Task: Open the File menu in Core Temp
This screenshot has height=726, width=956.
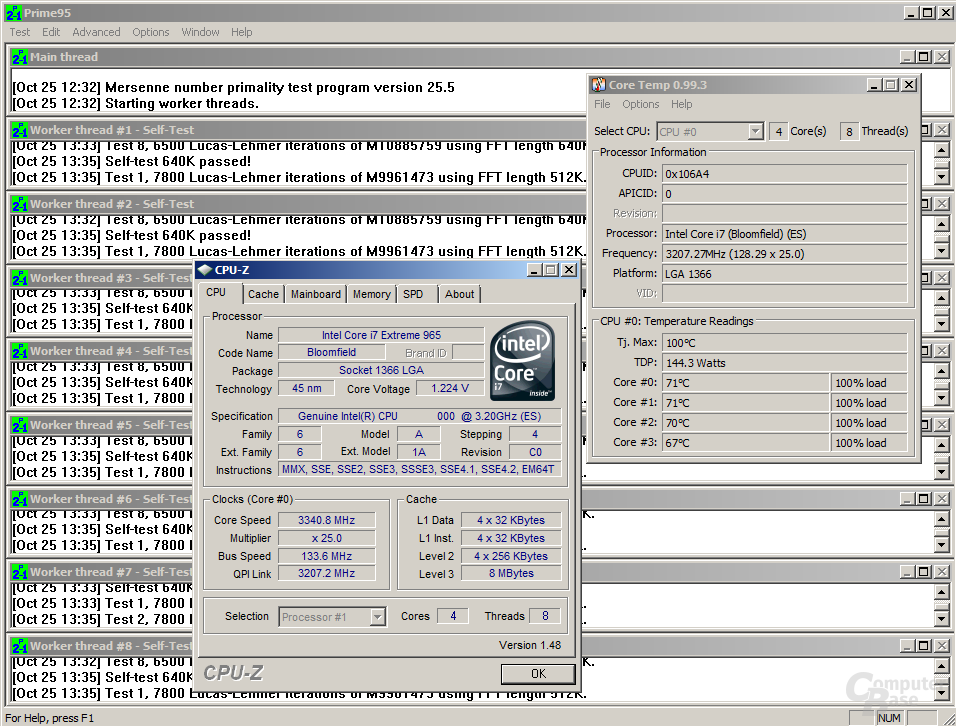Action: (x=602, y=104)
